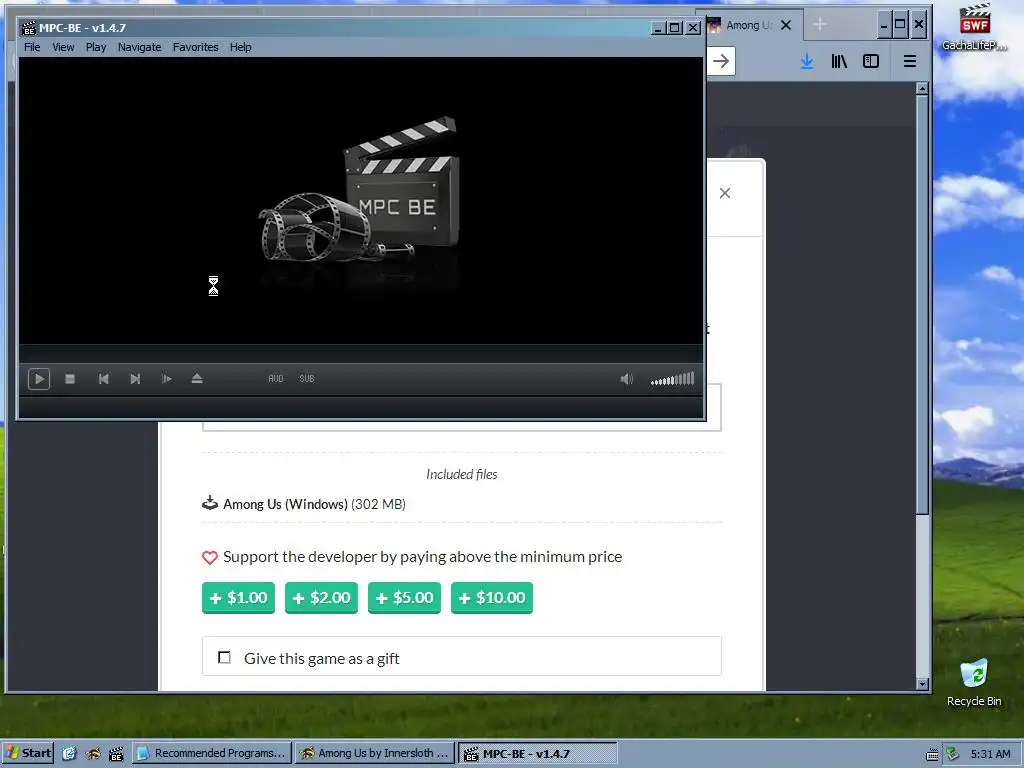The image size is (1024, 768).
Task: Open the View menu in MPC-BE
Action: (x=63, y=47)
